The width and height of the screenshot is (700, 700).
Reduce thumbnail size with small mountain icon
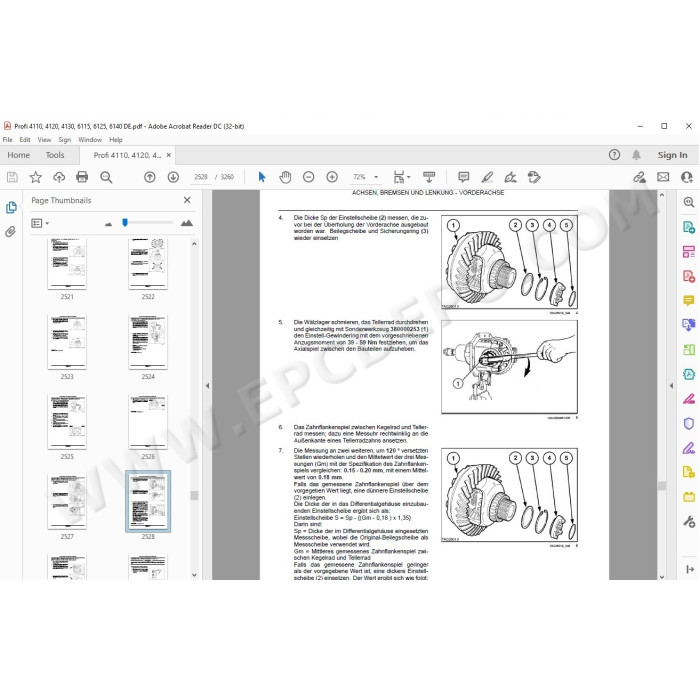(108, 224)
